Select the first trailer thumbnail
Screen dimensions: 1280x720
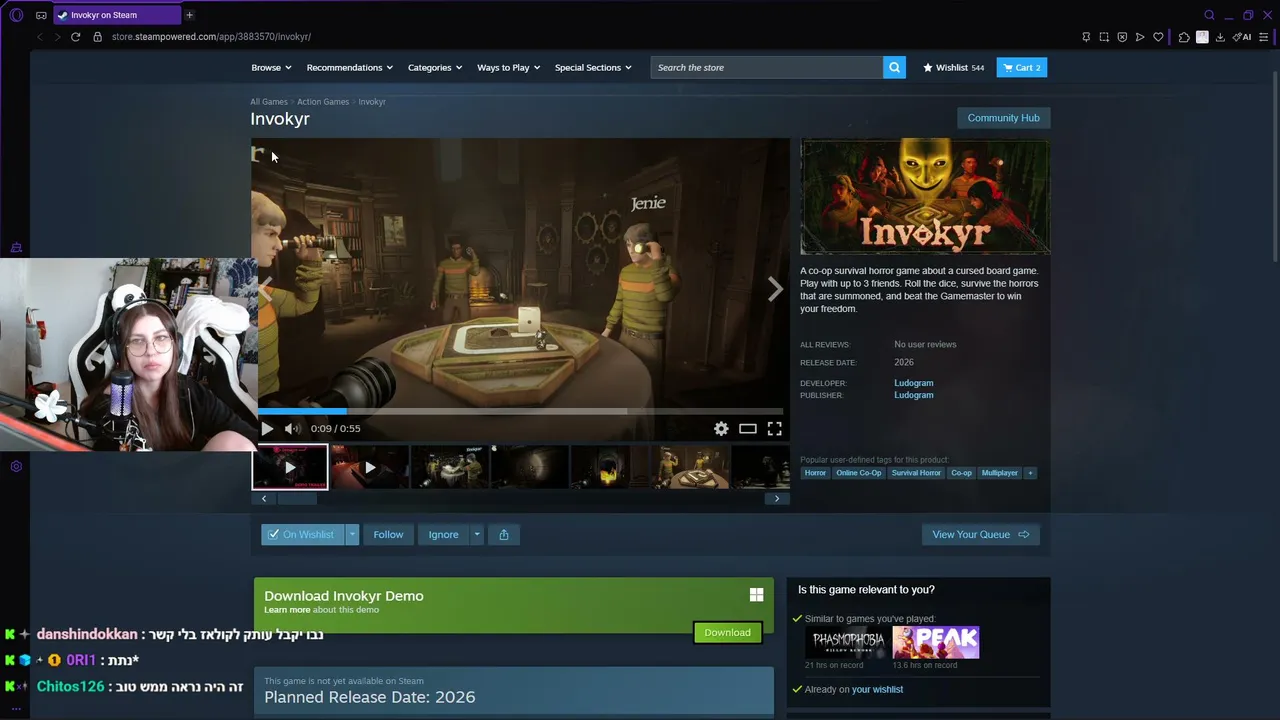pyautogui.click(x=290, y=467)
